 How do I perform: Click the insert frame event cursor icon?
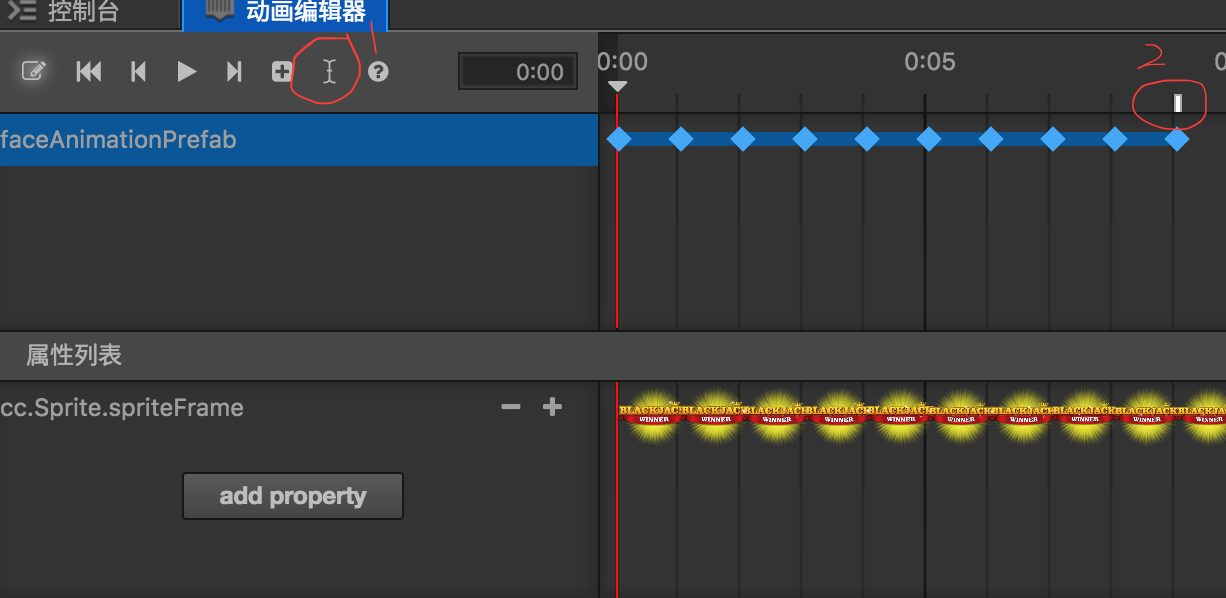tap(329, 71)
